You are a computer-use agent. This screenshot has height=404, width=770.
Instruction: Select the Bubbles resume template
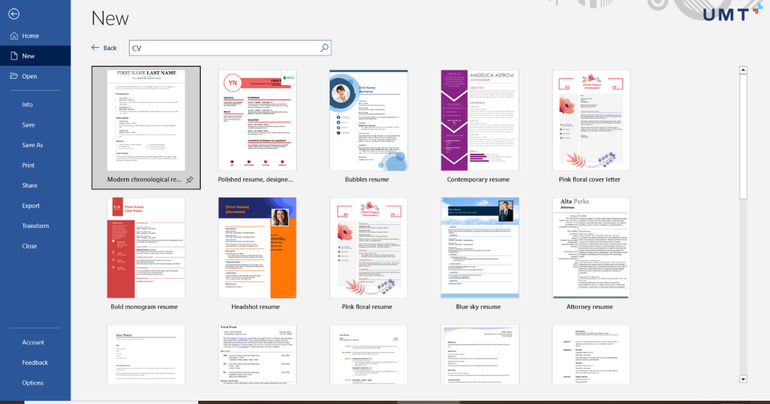[368, 121]
